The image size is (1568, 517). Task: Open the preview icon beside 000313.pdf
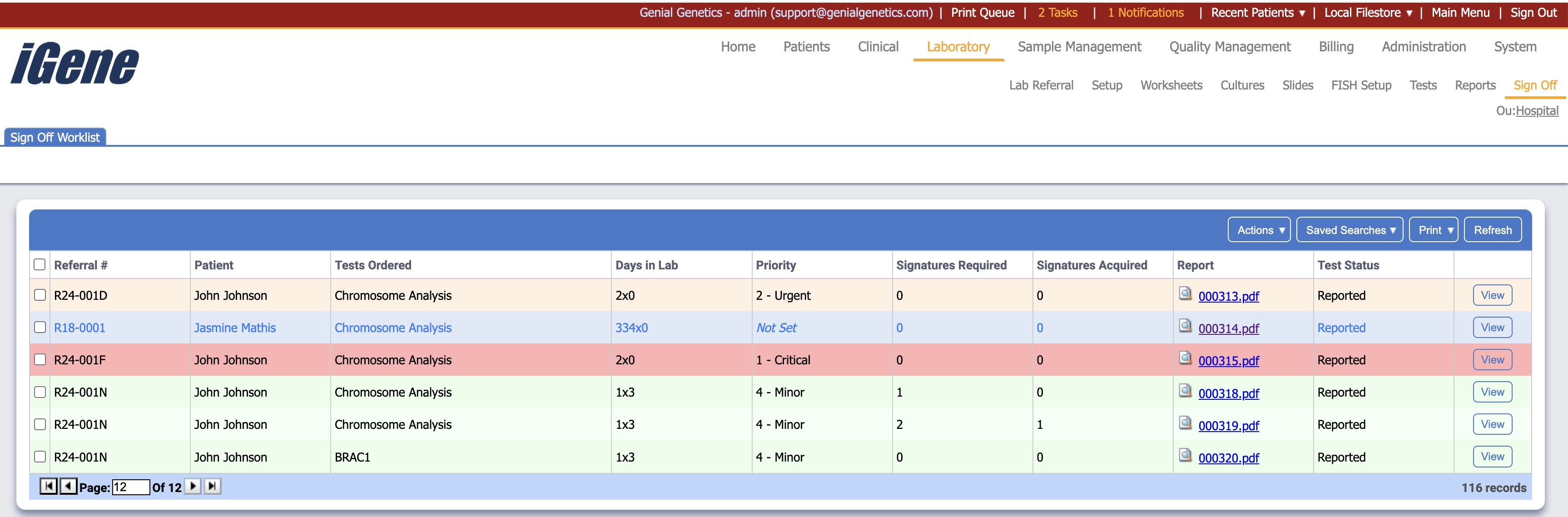point(1186,295)
